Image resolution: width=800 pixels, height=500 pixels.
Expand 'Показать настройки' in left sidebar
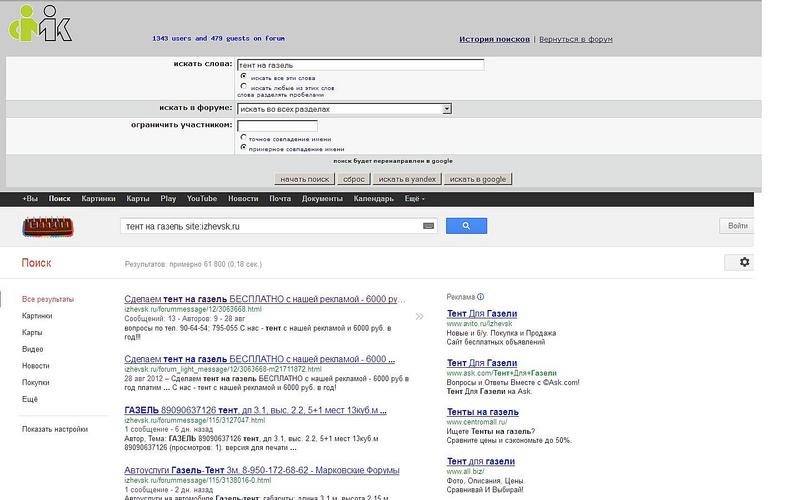click(x=55, y=429)
